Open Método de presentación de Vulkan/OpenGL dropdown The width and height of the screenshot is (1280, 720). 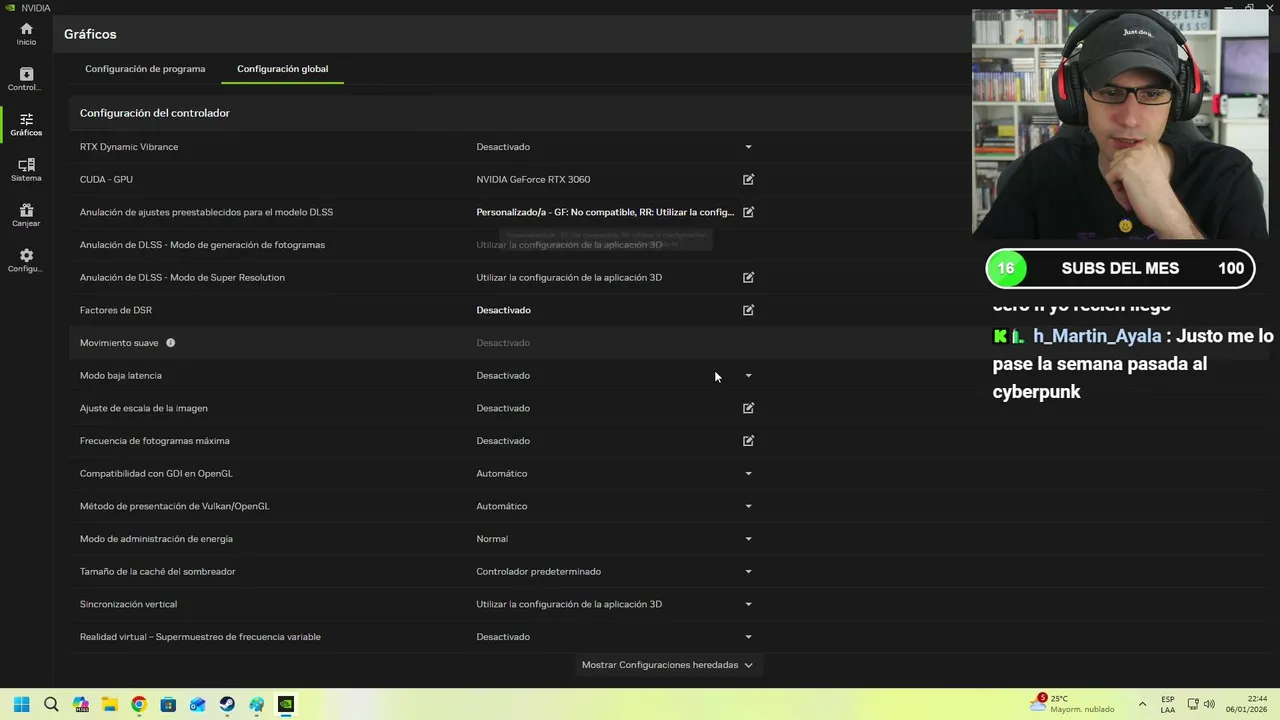[748, 506]
